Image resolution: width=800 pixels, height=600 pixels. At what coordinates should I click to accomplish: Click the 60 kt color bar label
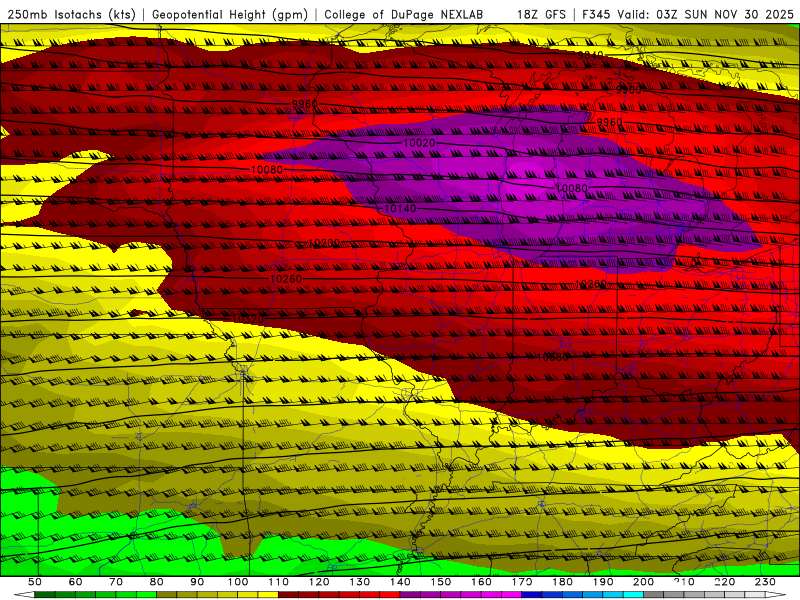[75, 582]
